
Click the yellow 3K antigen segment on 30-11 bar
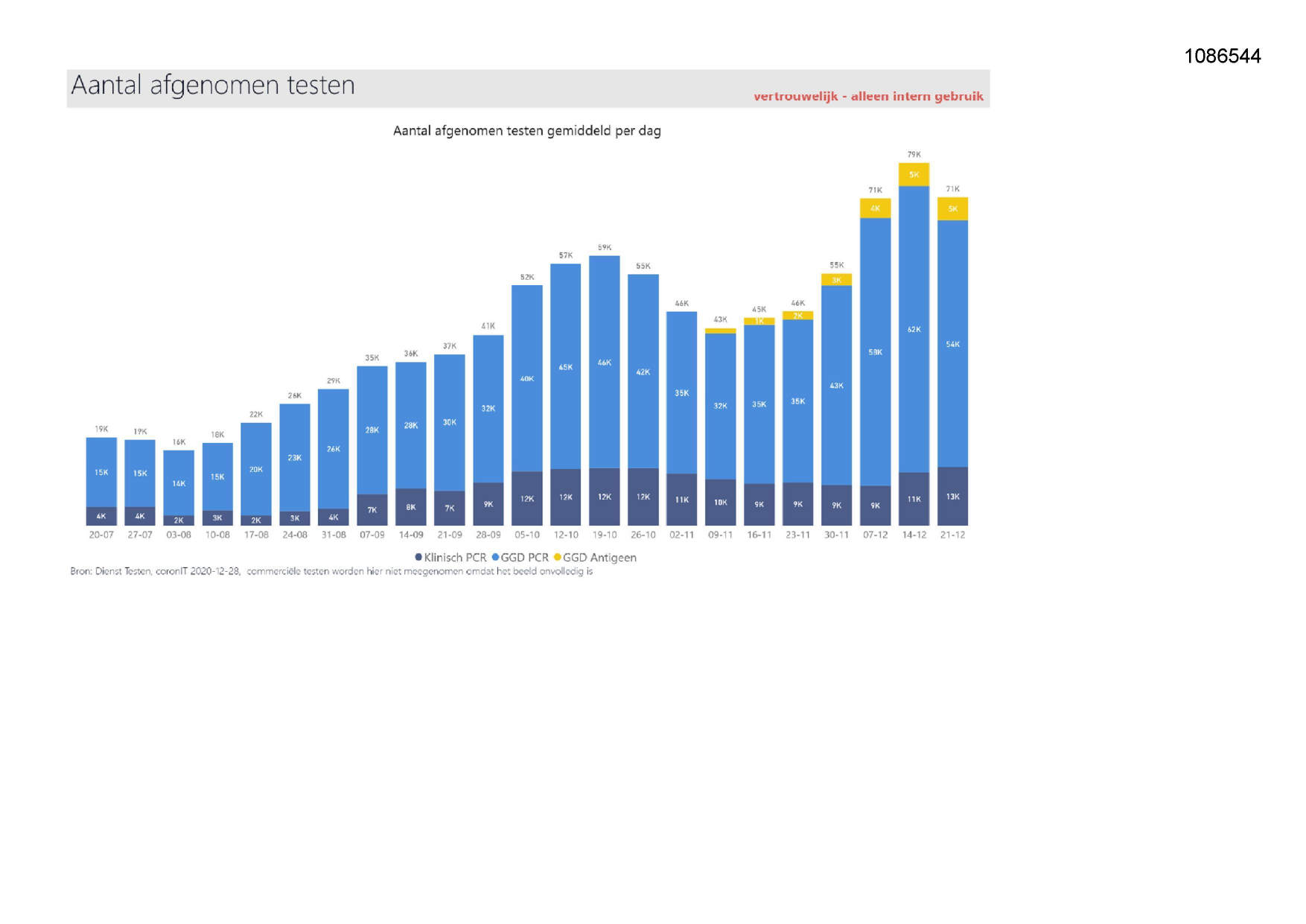tap(836, 280)
